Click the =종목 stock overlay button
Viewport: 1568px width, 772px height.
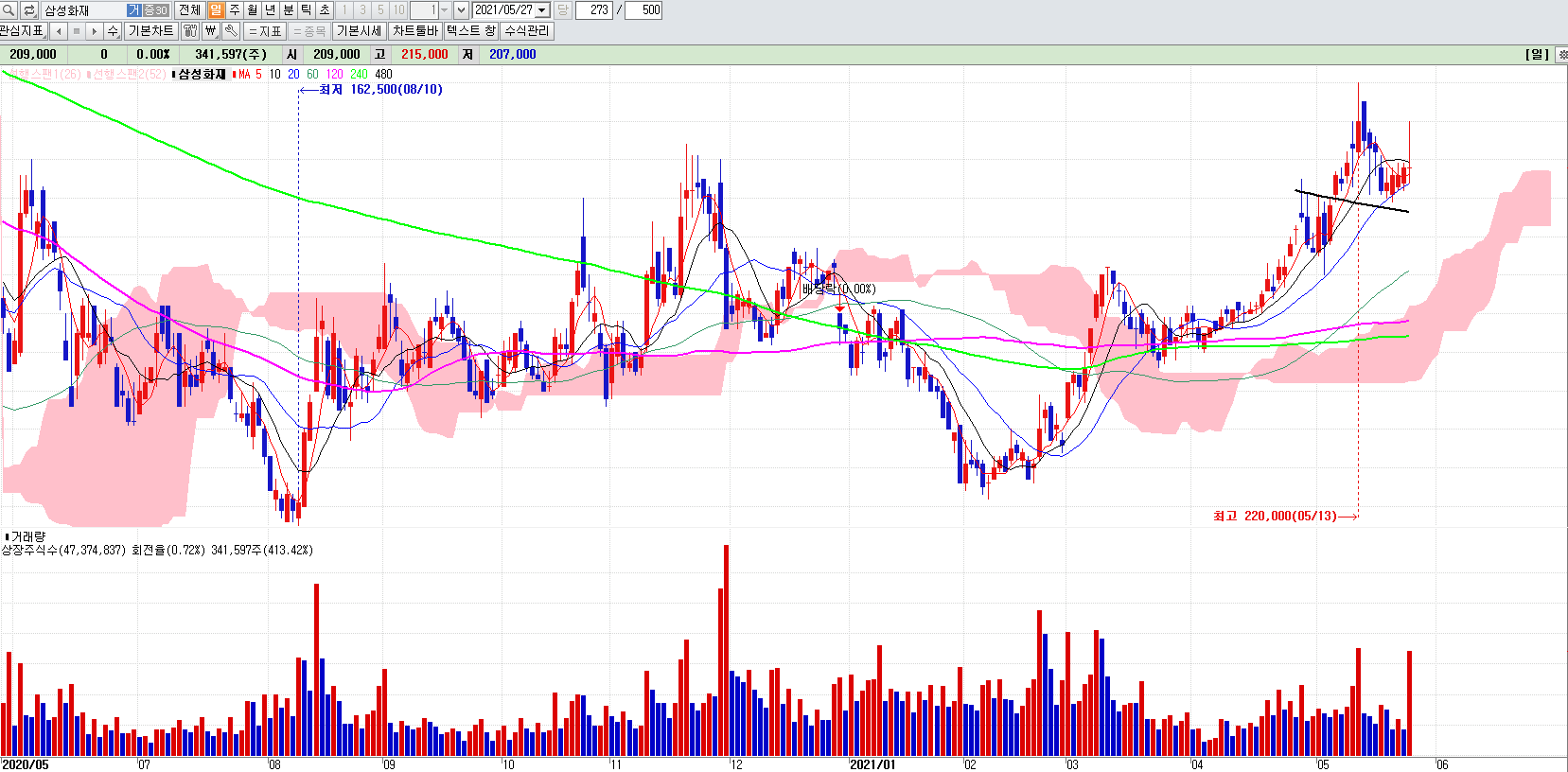[309, 31]
